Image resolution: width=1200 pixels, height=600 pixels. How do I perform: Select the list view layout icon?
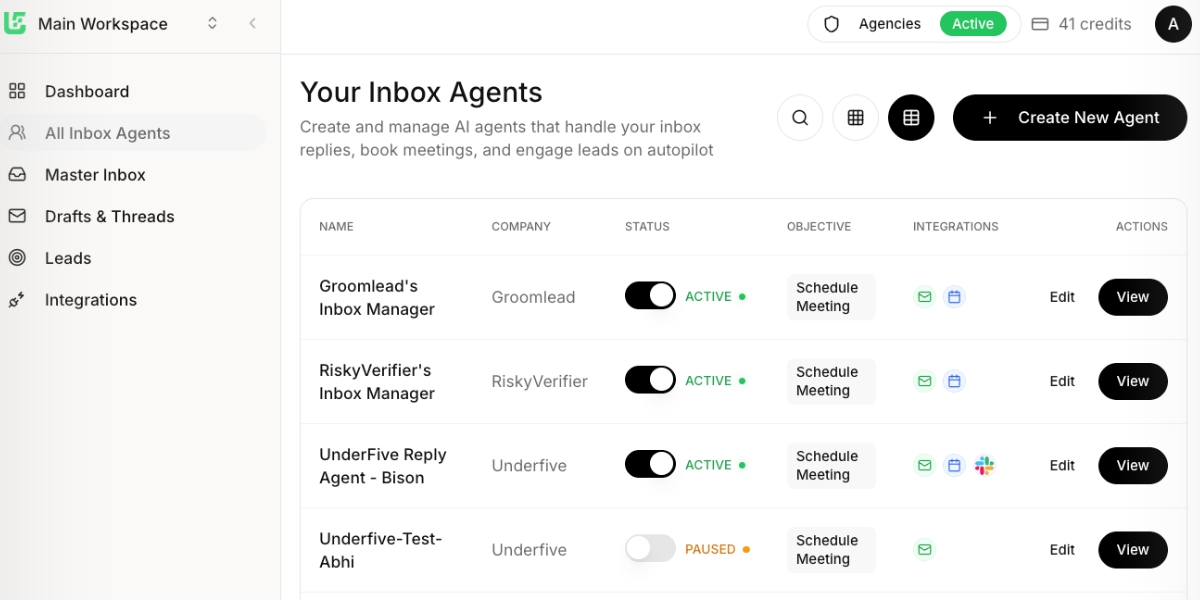[x=910, y=117]
